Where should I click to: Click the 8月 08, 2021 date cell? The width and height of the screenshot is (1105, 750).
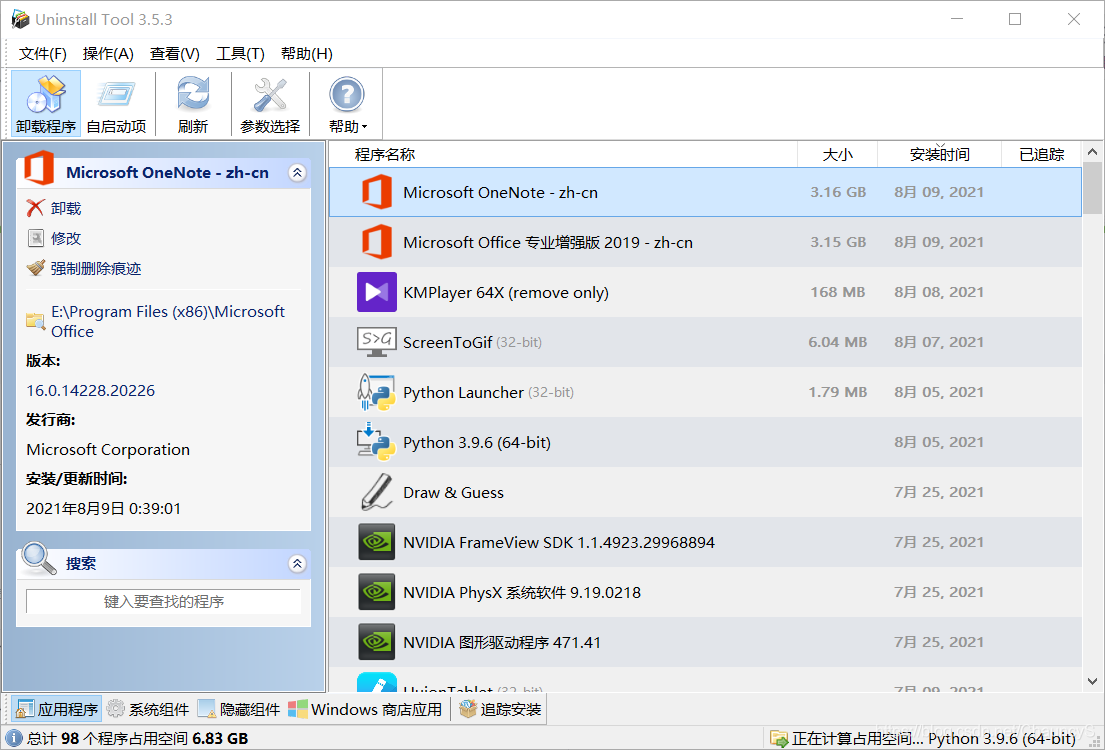coord(939,292)
